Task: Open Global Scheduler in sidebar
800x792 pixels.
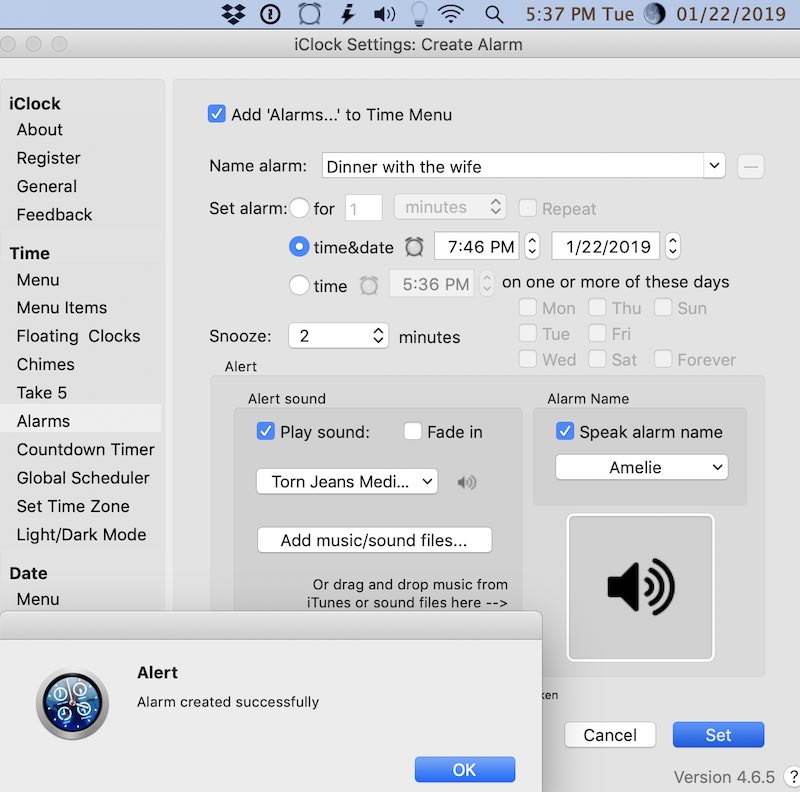Action: (83, 478)
